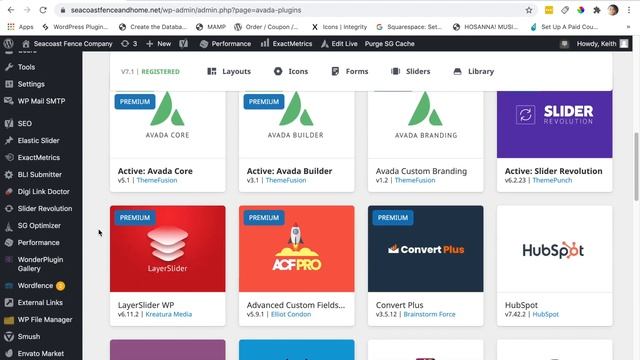Open Wordfence notification badge

click(60, 286)
